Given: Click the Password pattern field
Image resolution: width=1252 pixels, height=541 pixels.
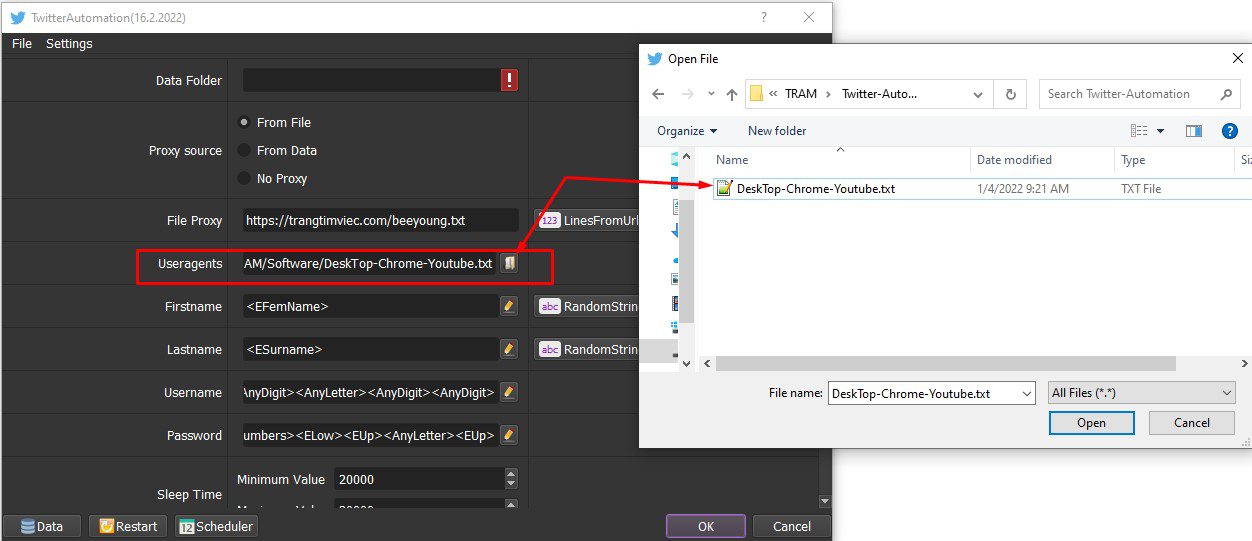Looking at the screenshot, I should click(371, 435).
